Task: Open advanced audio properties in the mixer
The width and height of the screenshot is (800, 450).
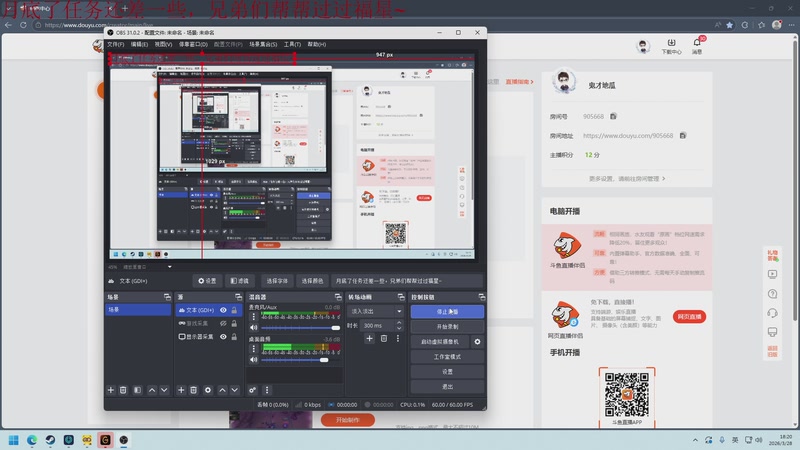Action: click(253, 390)
